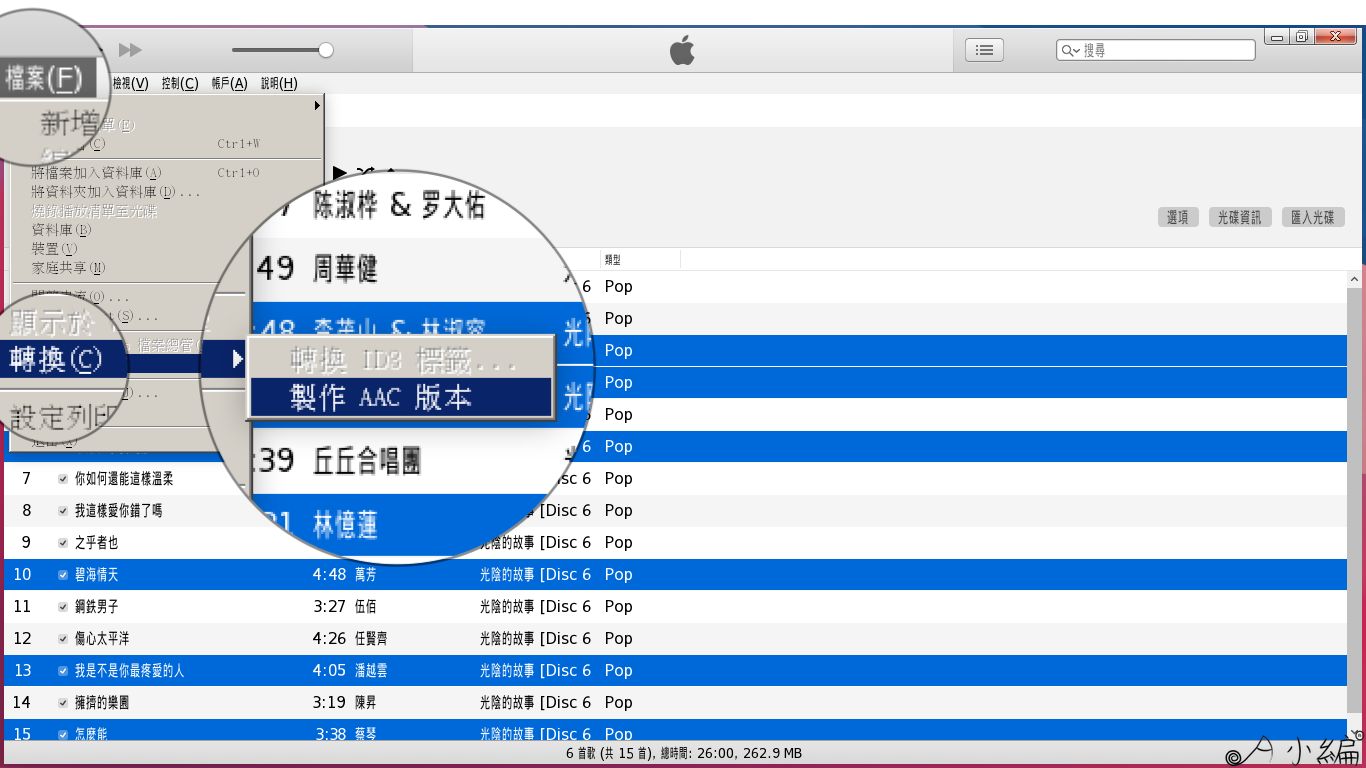
Task: Click duration 3:27 of 鋼鉄男子
Action: coord(329,607)
